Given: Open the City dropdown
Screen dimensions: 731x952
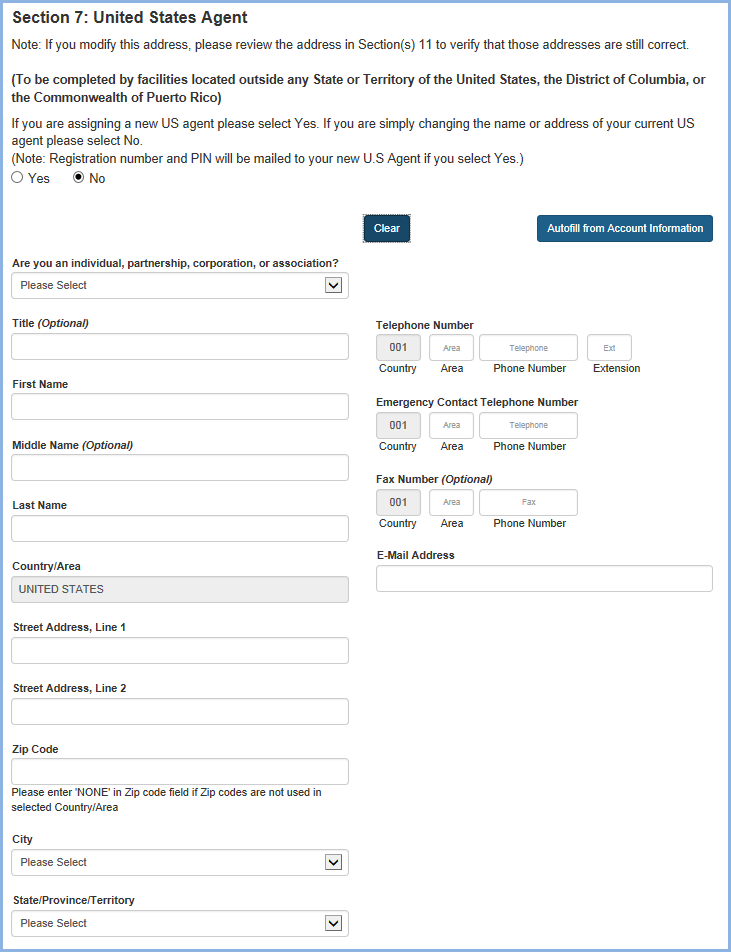Looking at the screenshot, I should pyautogui.click(x=180, y=863).
